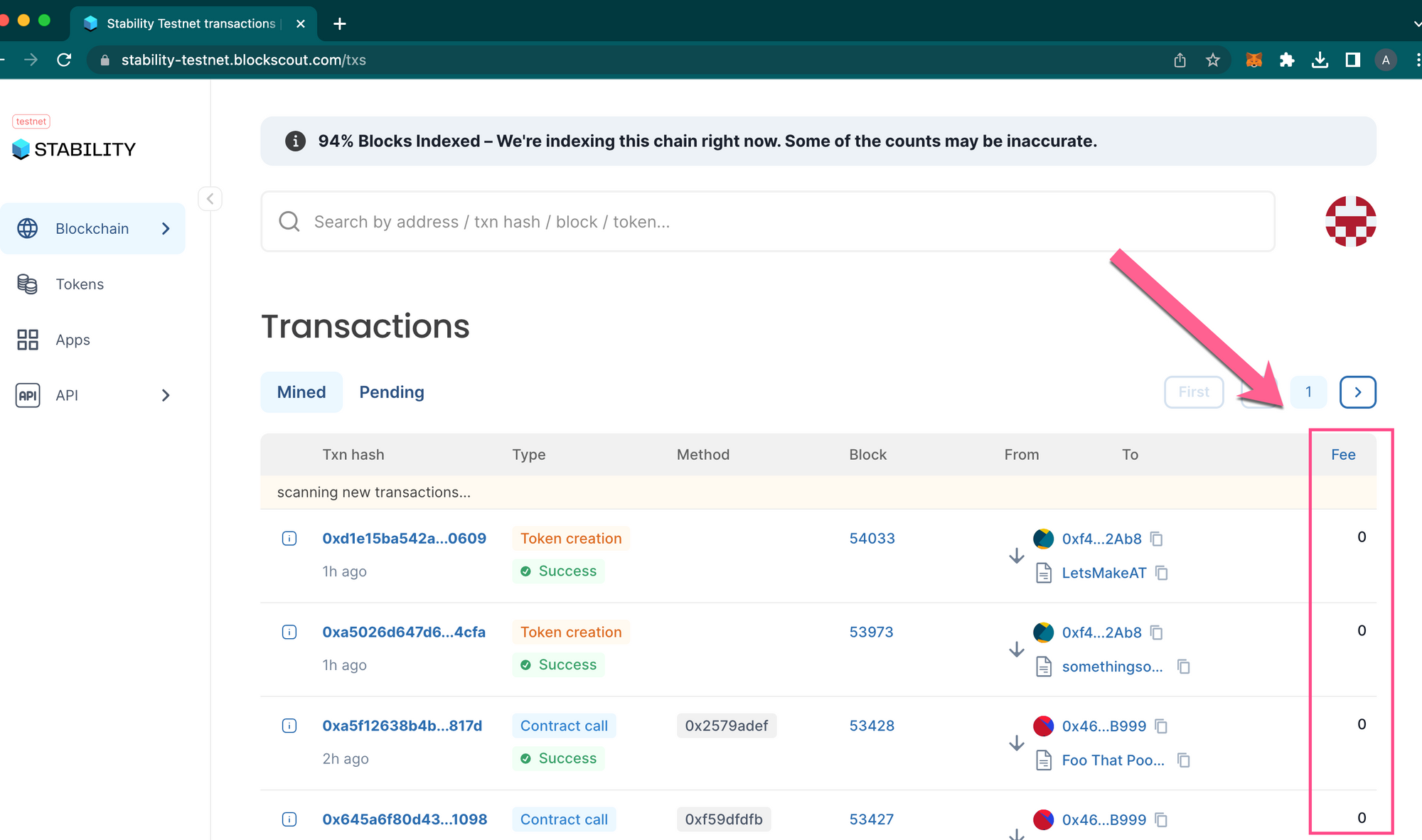Screen dimensions: 1422x840
Task: Show details for transaction 0xd1e15ba542a...0609 info icon
Action: click(x=289, y=539)
